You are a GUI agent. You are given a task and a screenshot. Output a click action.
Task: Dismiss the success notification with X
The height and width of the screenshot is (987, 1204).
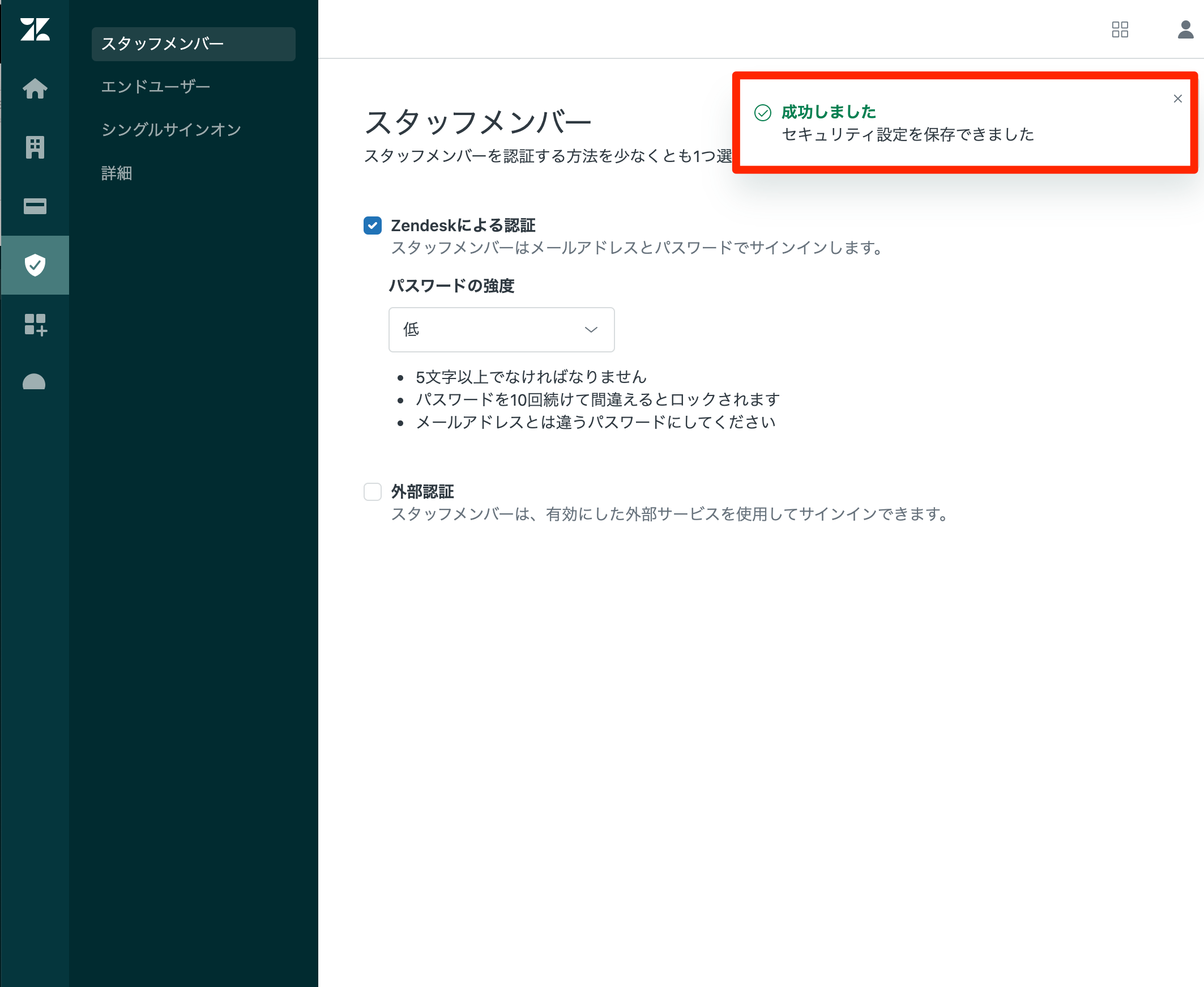tap(1177, 99)
